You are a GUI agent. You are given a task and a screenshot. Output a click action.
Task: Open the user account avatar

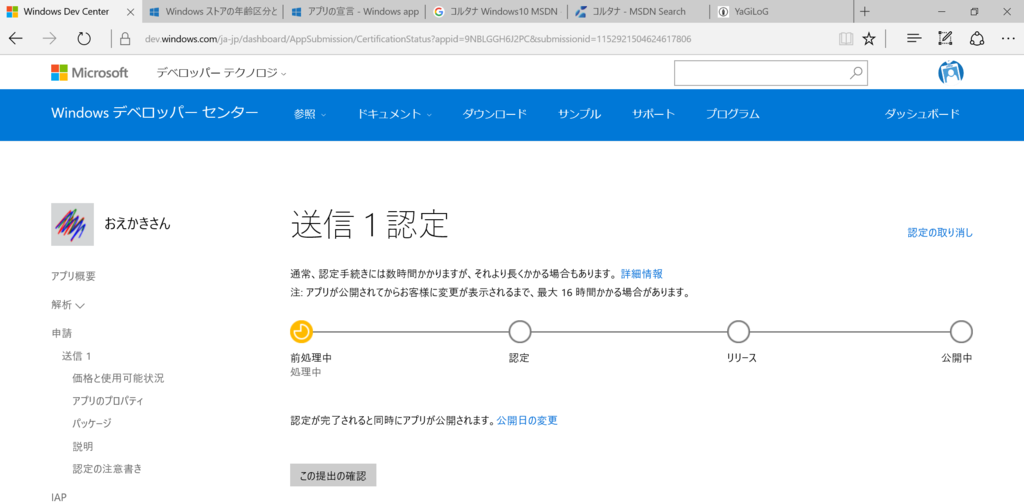[x=951, y=73]
